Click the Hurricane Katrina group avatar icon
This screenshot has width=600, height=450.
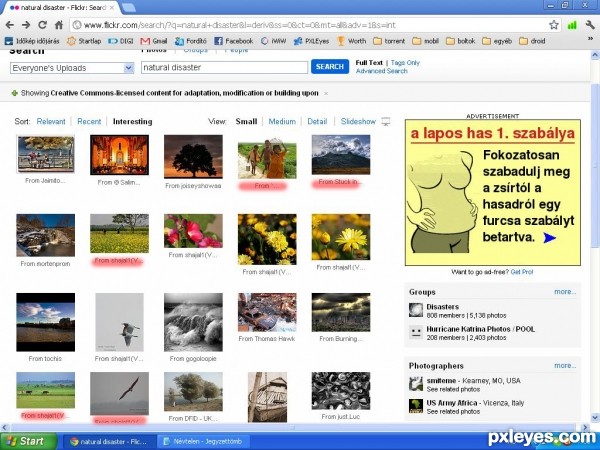[x=416, y=332]
